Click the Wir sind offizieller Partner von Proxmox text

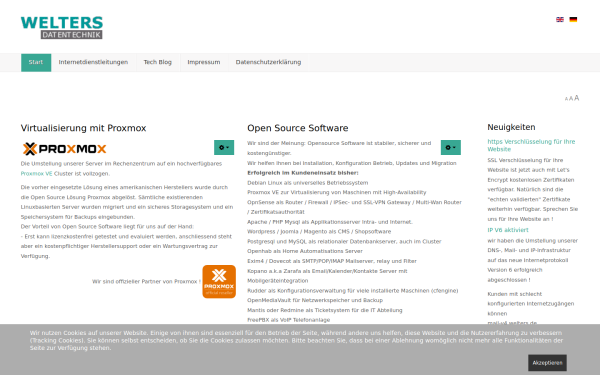(x=146, y=282)
